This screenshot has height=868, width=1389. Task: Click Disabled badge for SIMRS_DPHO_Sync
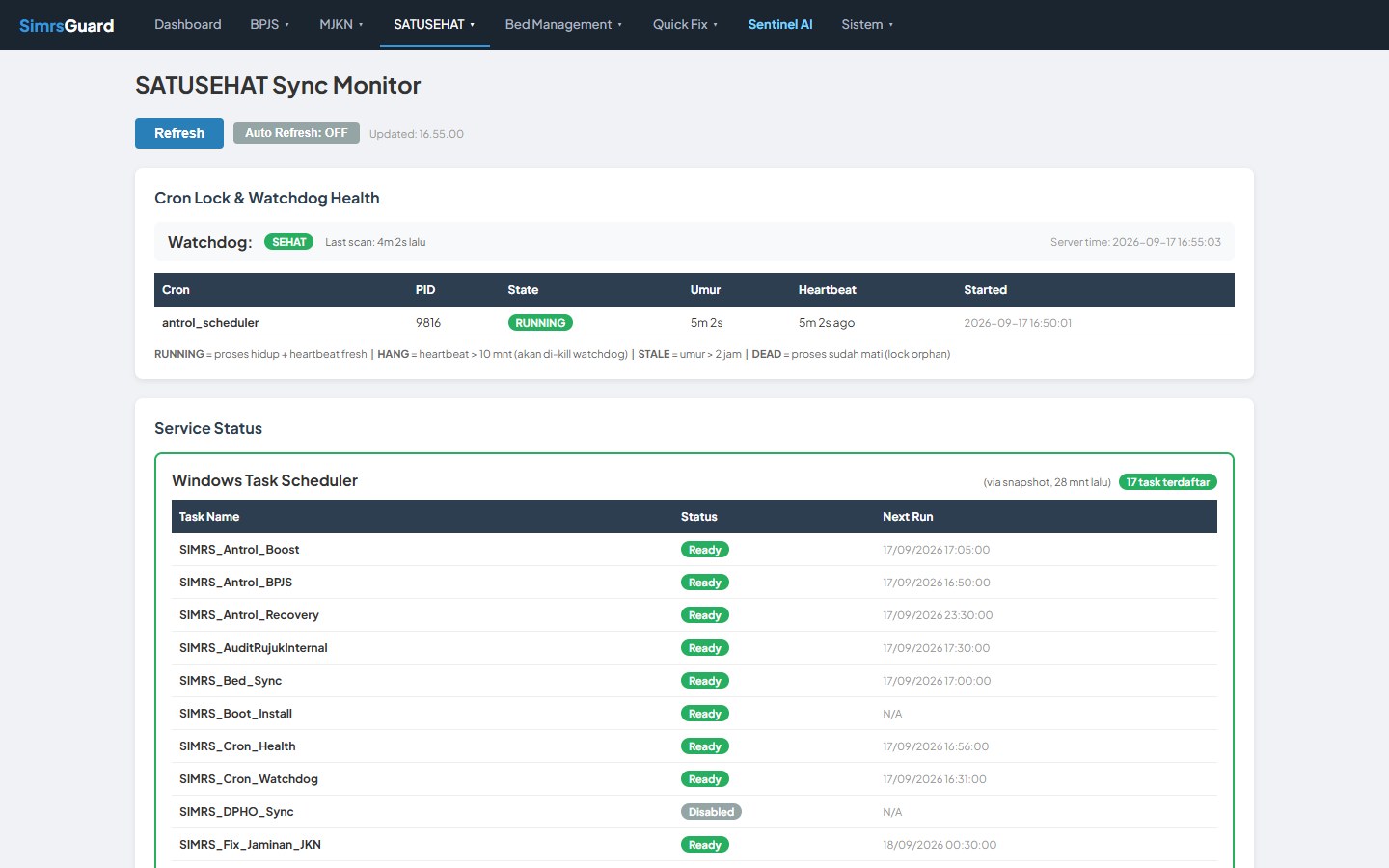[x=711, y=812]
